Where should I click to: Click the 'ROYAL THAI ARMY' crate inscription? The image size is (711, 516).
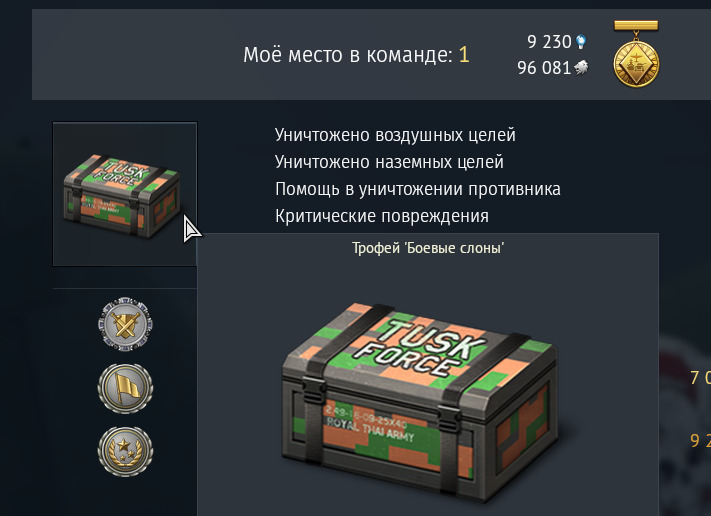370,429
